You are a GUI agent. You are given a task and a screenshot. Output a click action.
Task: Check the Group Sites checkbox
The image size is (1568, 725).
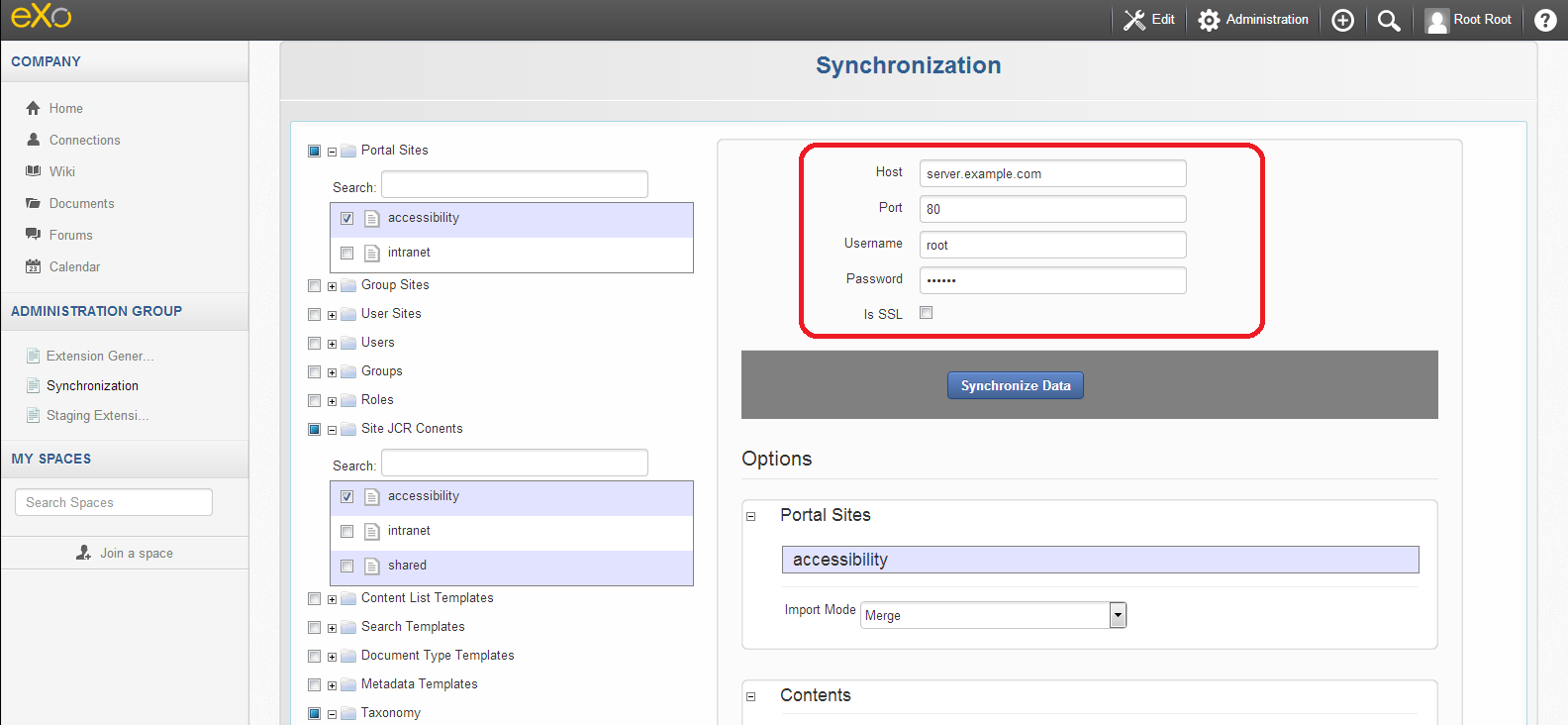(314, 285)
